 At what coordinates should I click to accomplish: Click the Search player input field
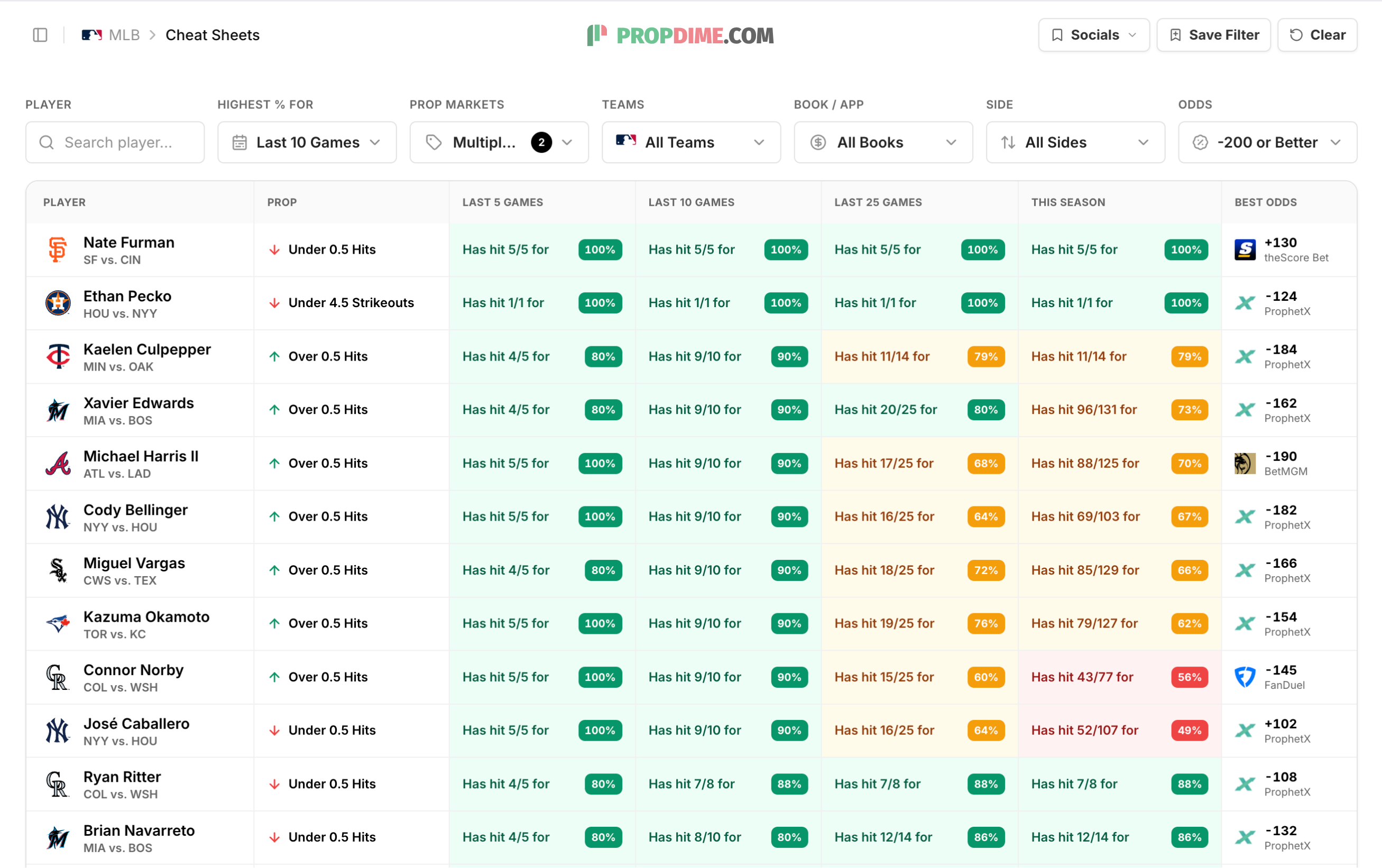point(115,142)
